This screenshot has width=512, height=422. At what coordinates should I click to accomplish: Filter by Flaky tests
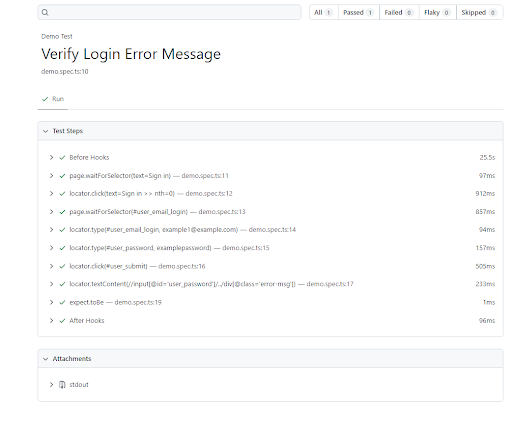tap(437, 12)
